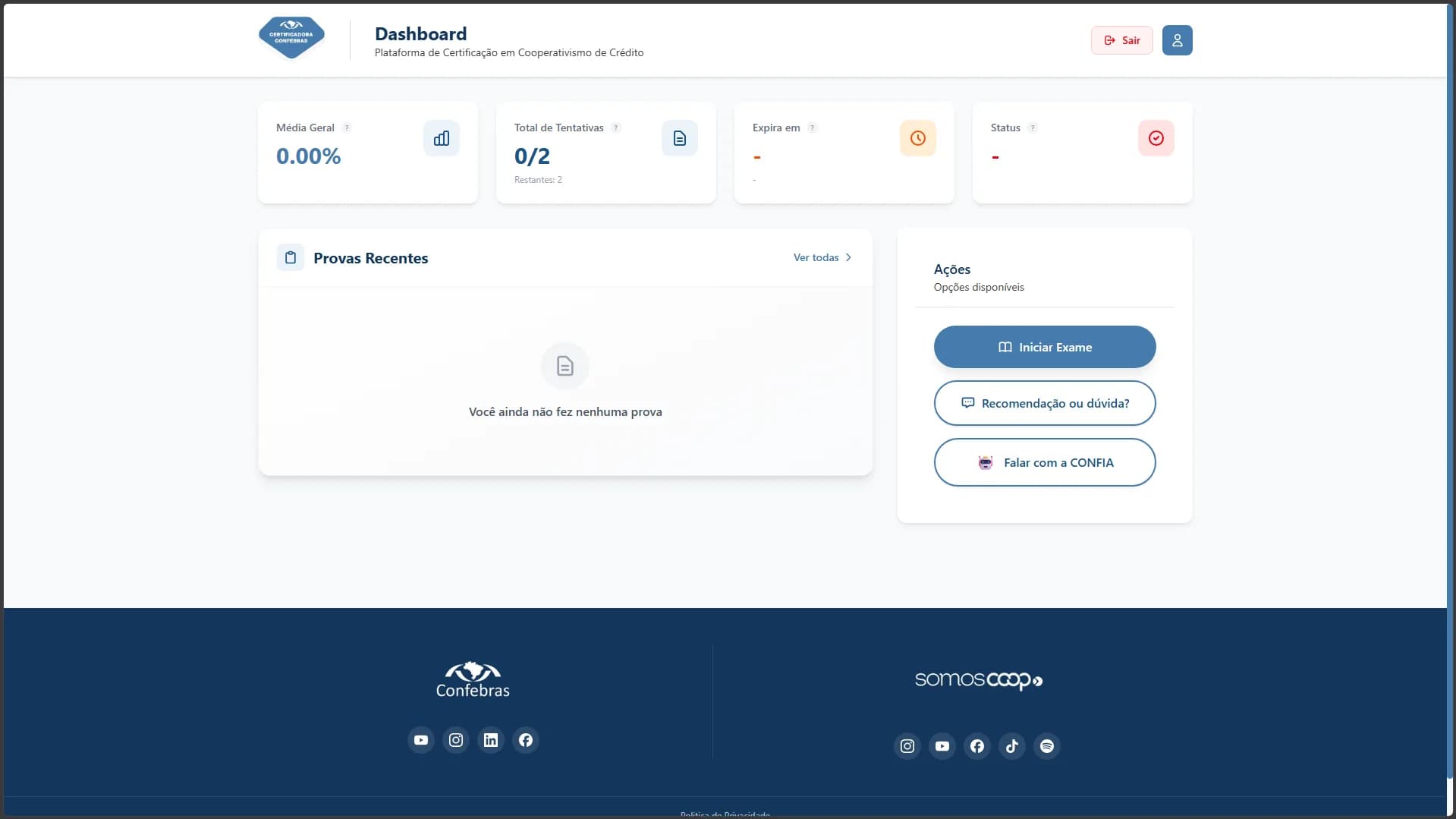Viewport: 1456px width, 819px height.
Task: Click the Expira em clock icon
Action: tap(918, 138)
